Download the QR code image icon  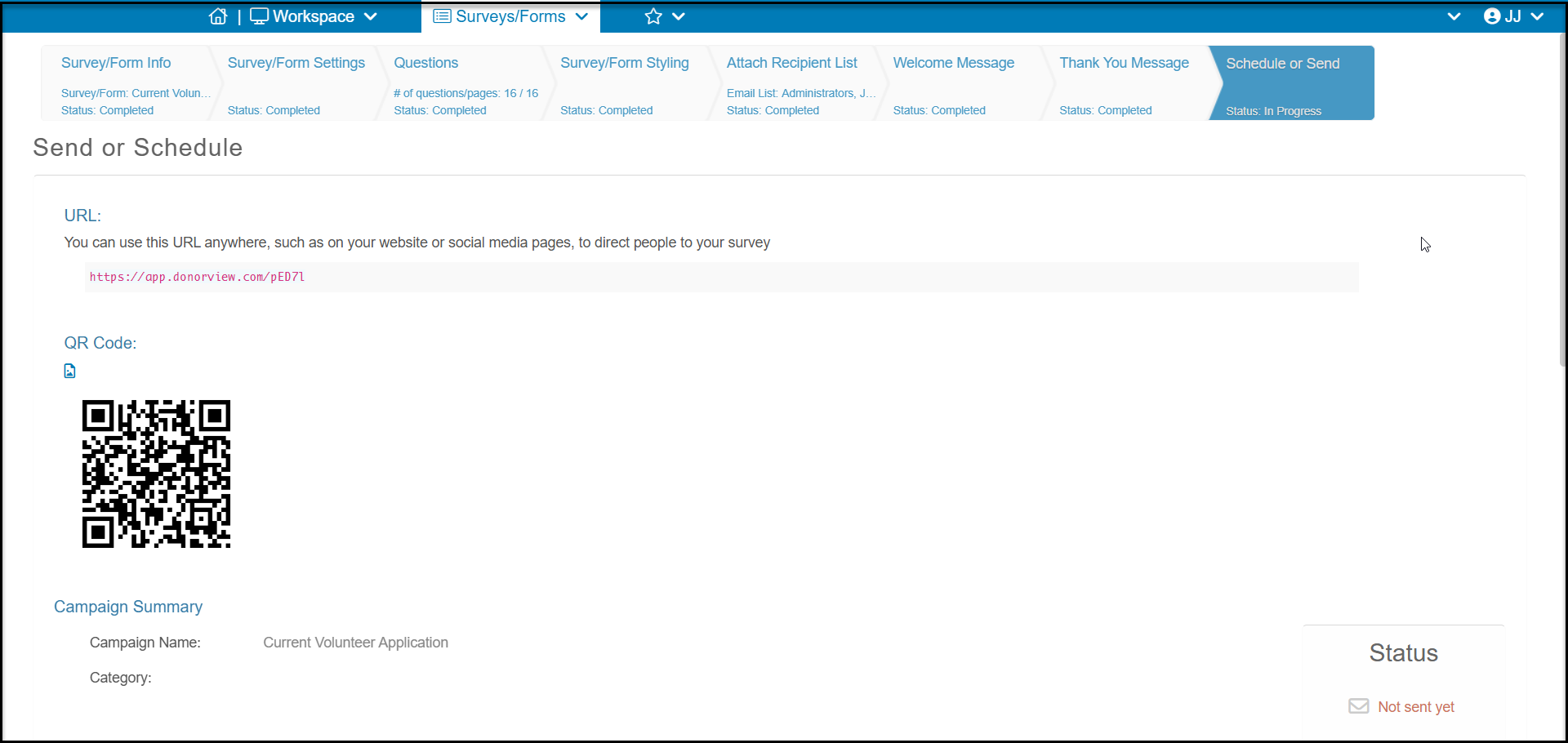coord(70,371)
